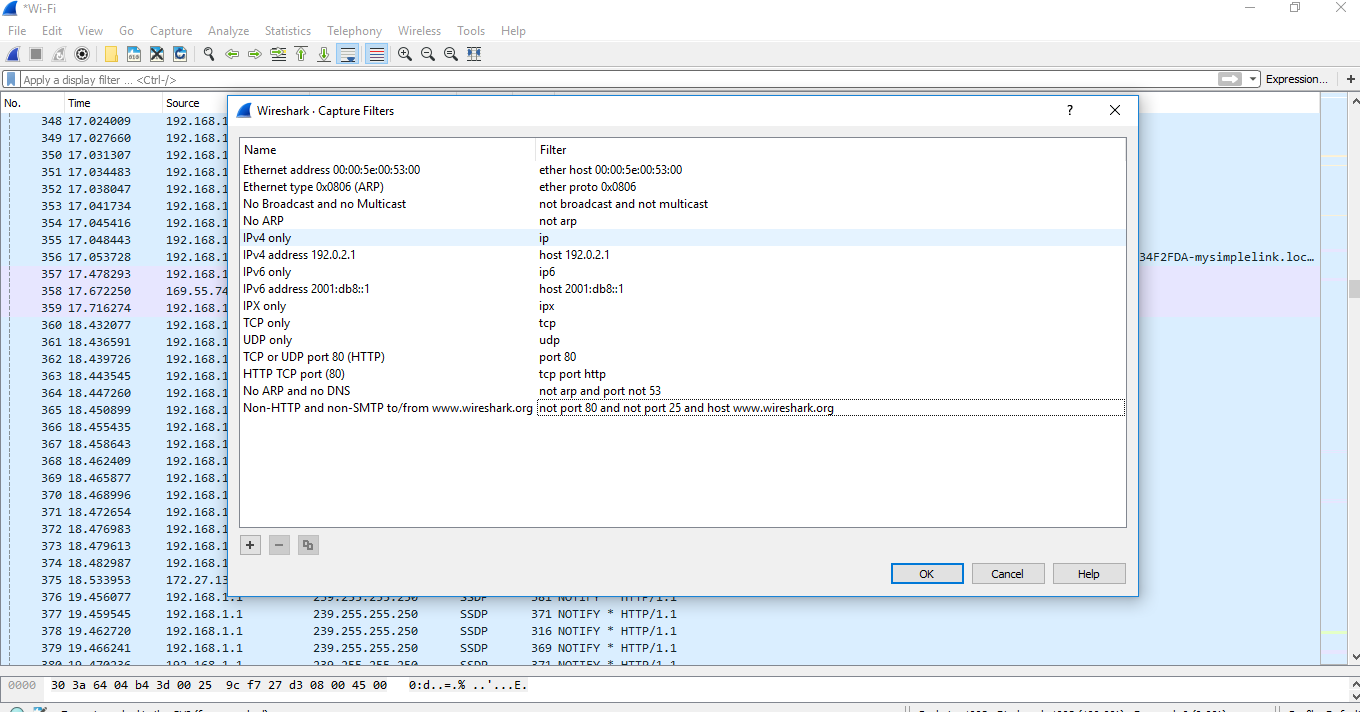Toggle auto-scroll during live capture
This screenshot has width=1360, height=712.
[x=348, y=54]
